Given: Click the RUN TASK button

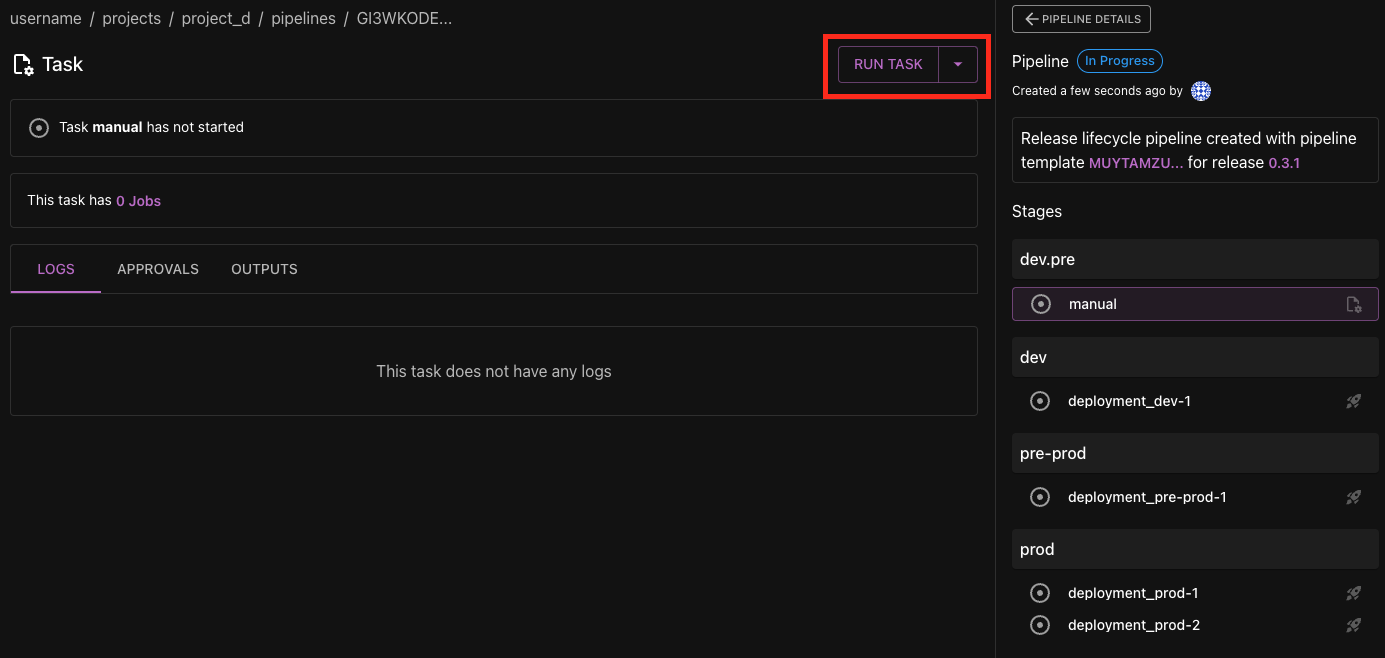Looking at the screenshot, I should tap(888, 64).
